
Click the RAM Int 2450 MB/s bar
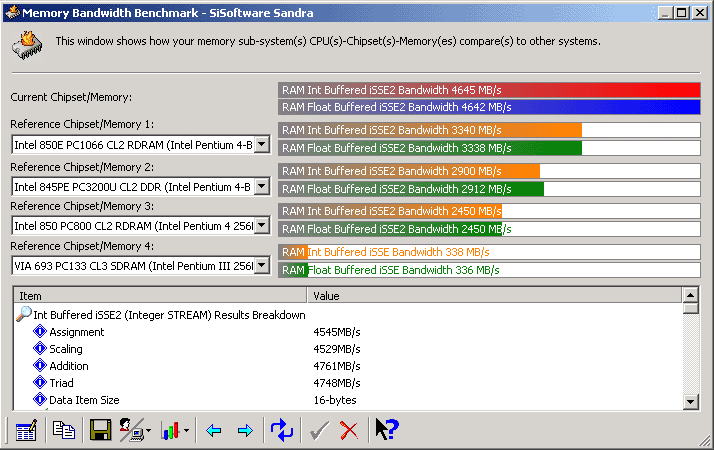point(489,211)
